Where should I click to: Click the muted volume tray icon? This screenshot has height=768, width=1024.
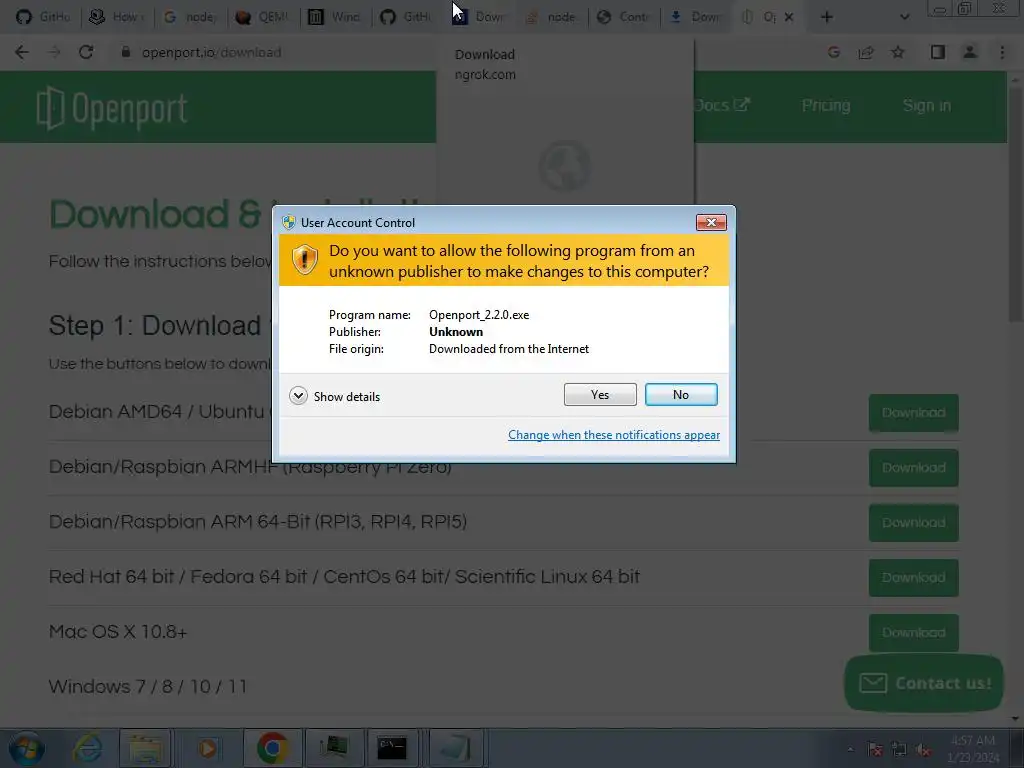pos(923,749)
